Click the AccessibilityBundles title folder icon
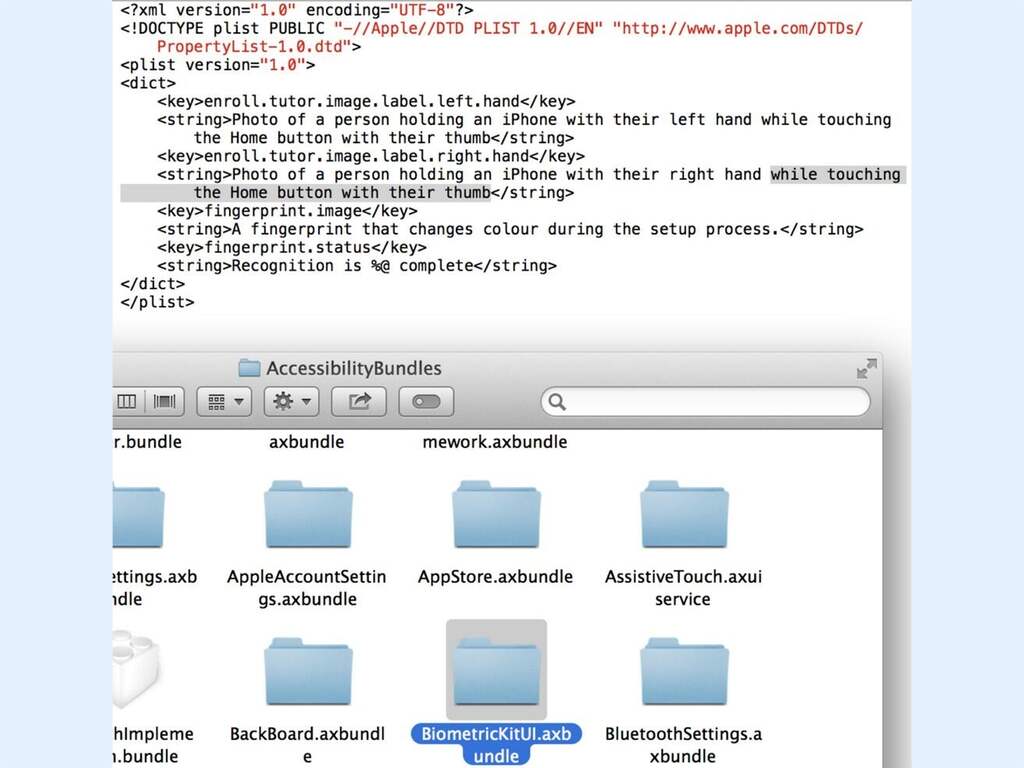 (249, 368)
